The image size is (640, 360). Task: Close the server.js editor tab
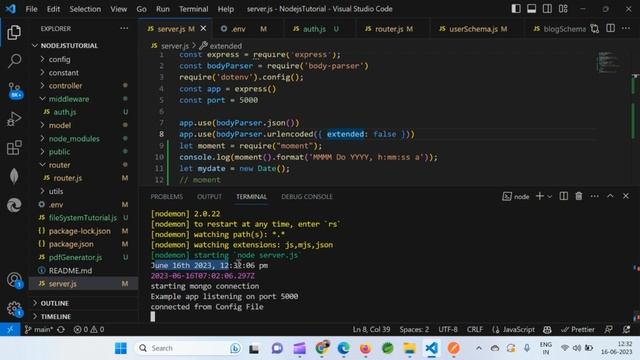(203, 28)
